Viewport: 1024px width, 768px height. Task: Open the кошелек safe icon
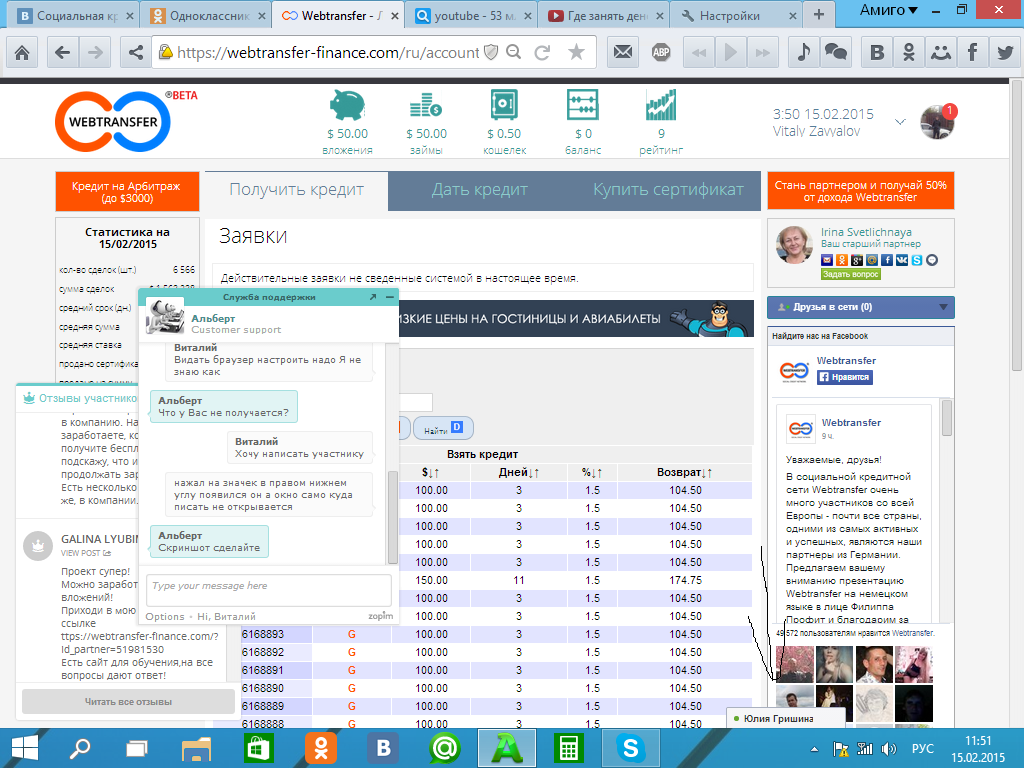tap(504, 104)
